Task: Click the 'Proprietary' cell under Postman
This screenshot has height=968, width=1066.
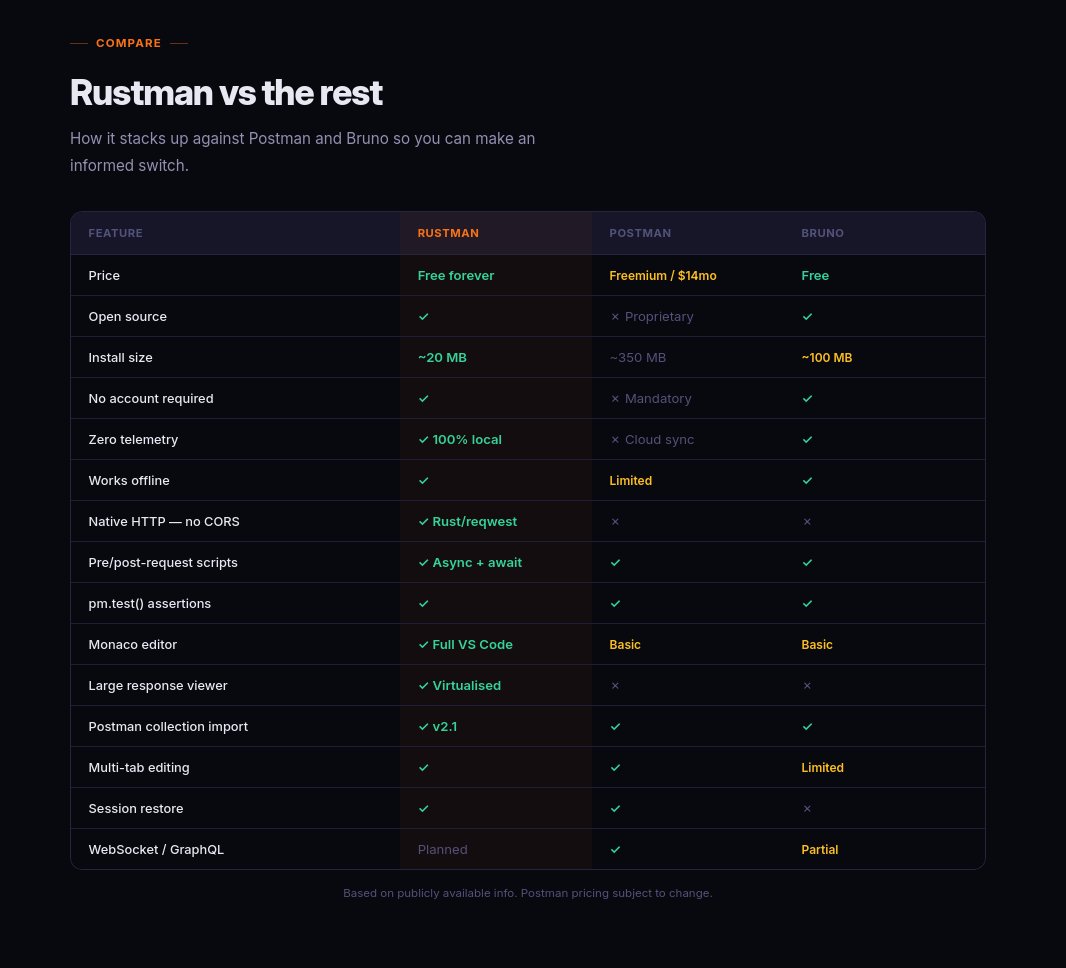Action: 652,317
